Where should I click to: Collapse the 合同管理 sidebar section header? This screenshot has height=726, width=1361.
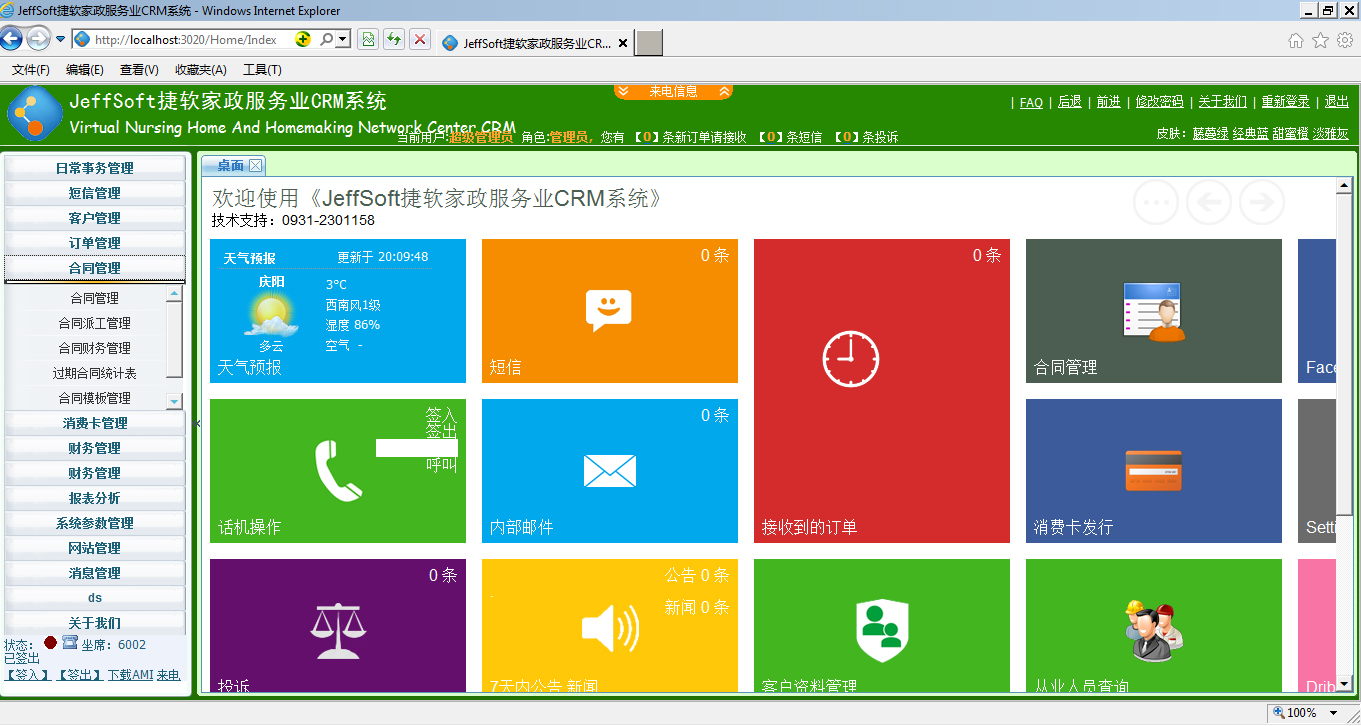pyautogui.click(x=95, y=268)
